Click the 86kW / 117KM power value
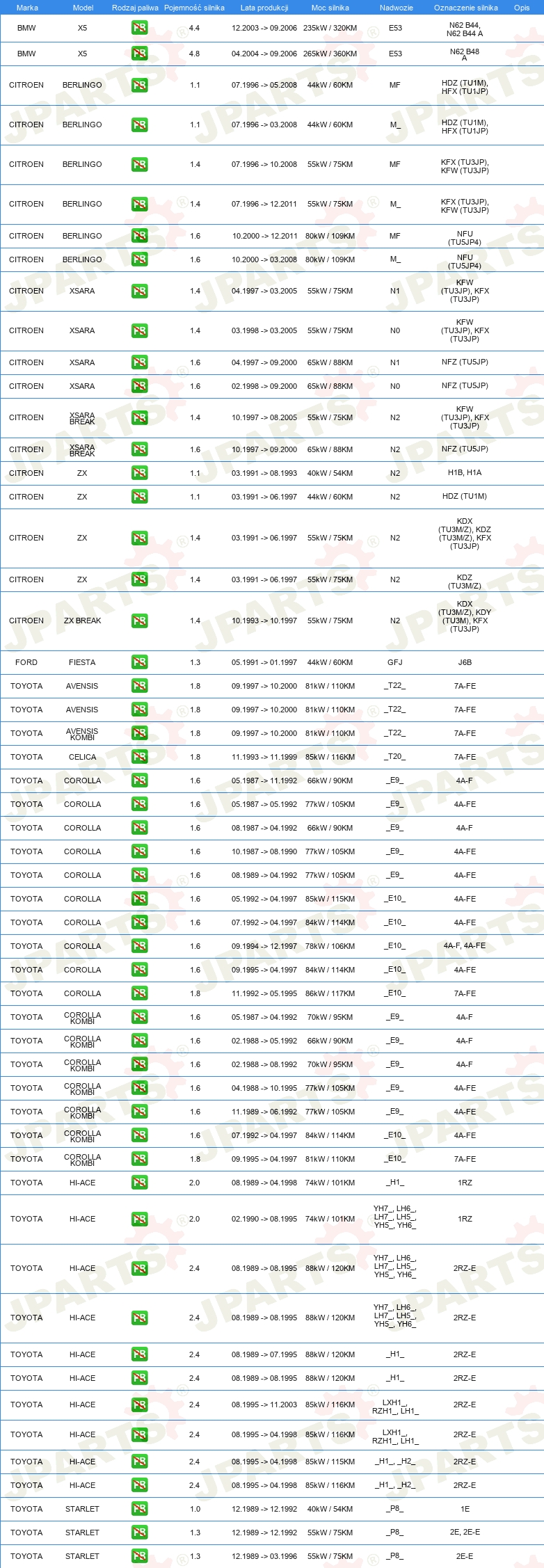The height and width of the screenshot is (1568, 544). click(330, 993)
